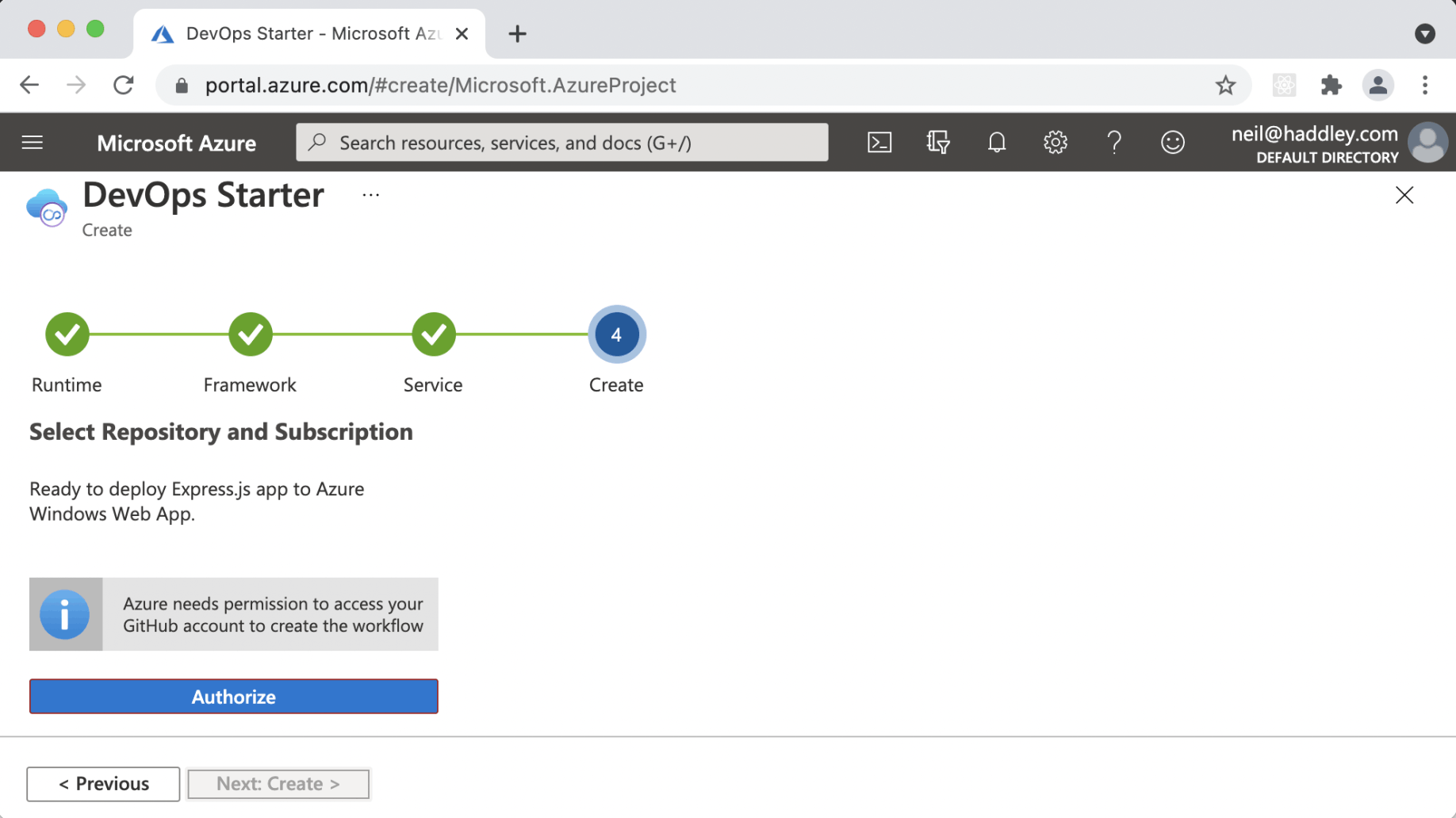Click the React DevTools extension icon
The image size is (1456, 818).
pos(1284,85)
